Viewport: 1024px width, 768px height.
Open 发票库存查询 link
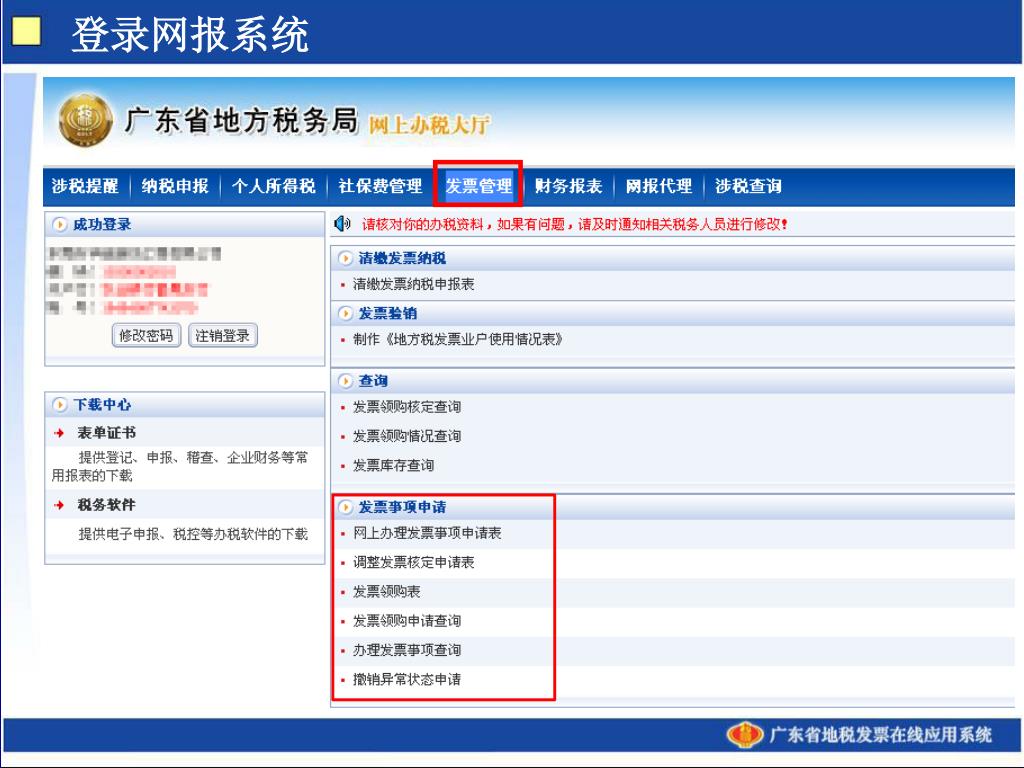click(393, 465)
